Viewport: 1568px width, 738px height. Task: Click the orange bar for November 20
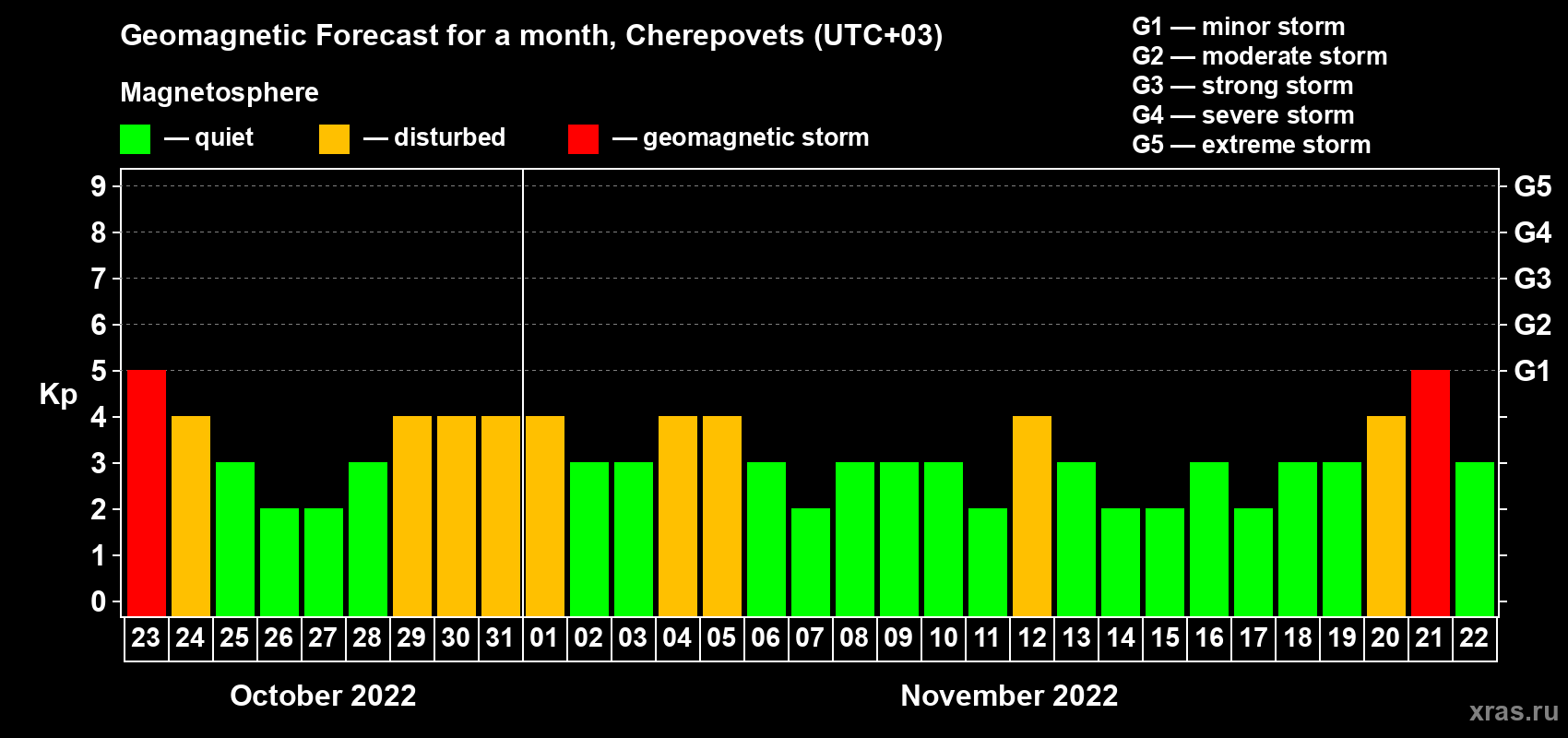tap(1386, 517)
